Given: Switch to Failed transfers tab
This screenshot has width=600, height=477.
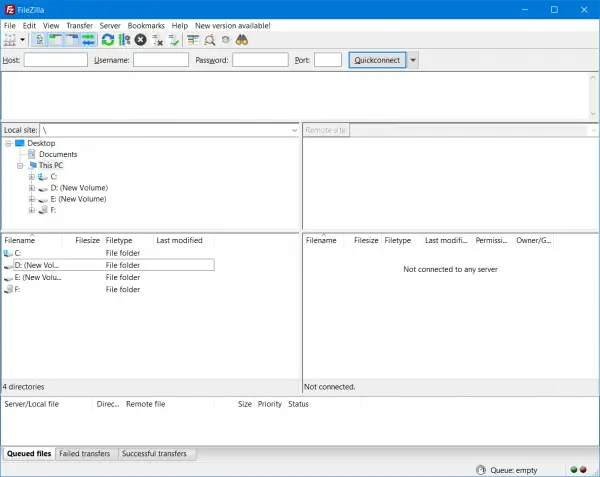Looking at the screenshot, I should (85, 454).
